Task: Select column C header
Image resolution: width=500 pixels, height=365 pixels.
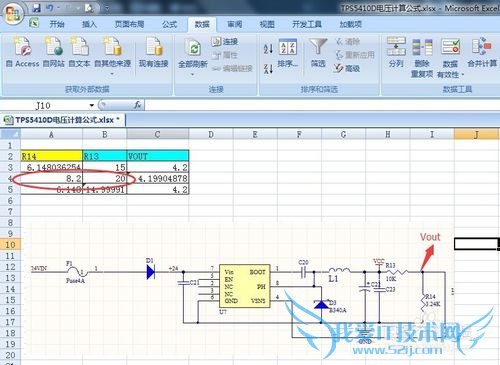Action: pyautogui.click(x=157, y=134)
